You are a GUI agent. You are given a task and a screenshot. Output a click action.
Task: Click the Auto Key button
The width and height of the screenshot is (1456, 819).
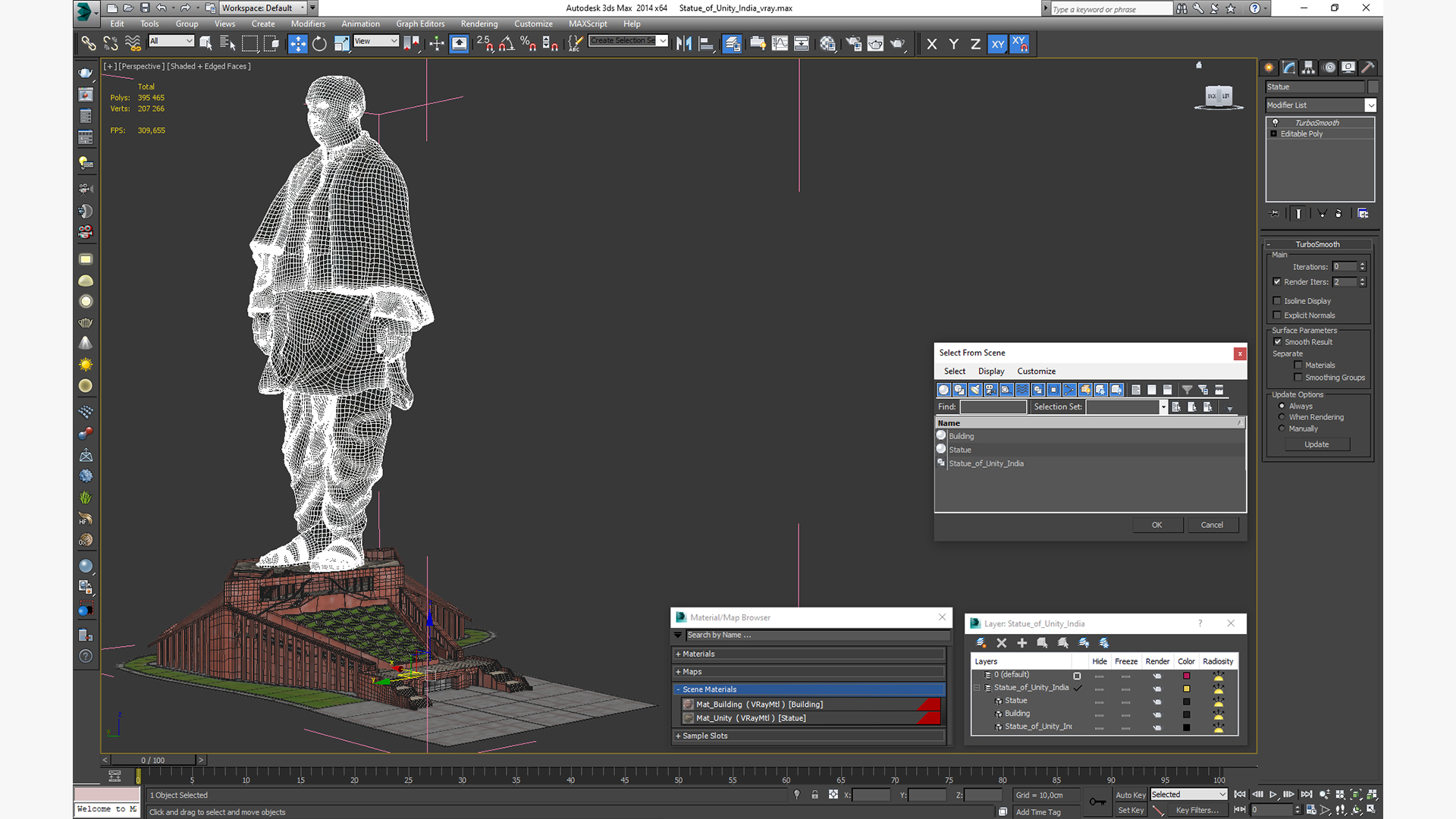(1131, 795)
